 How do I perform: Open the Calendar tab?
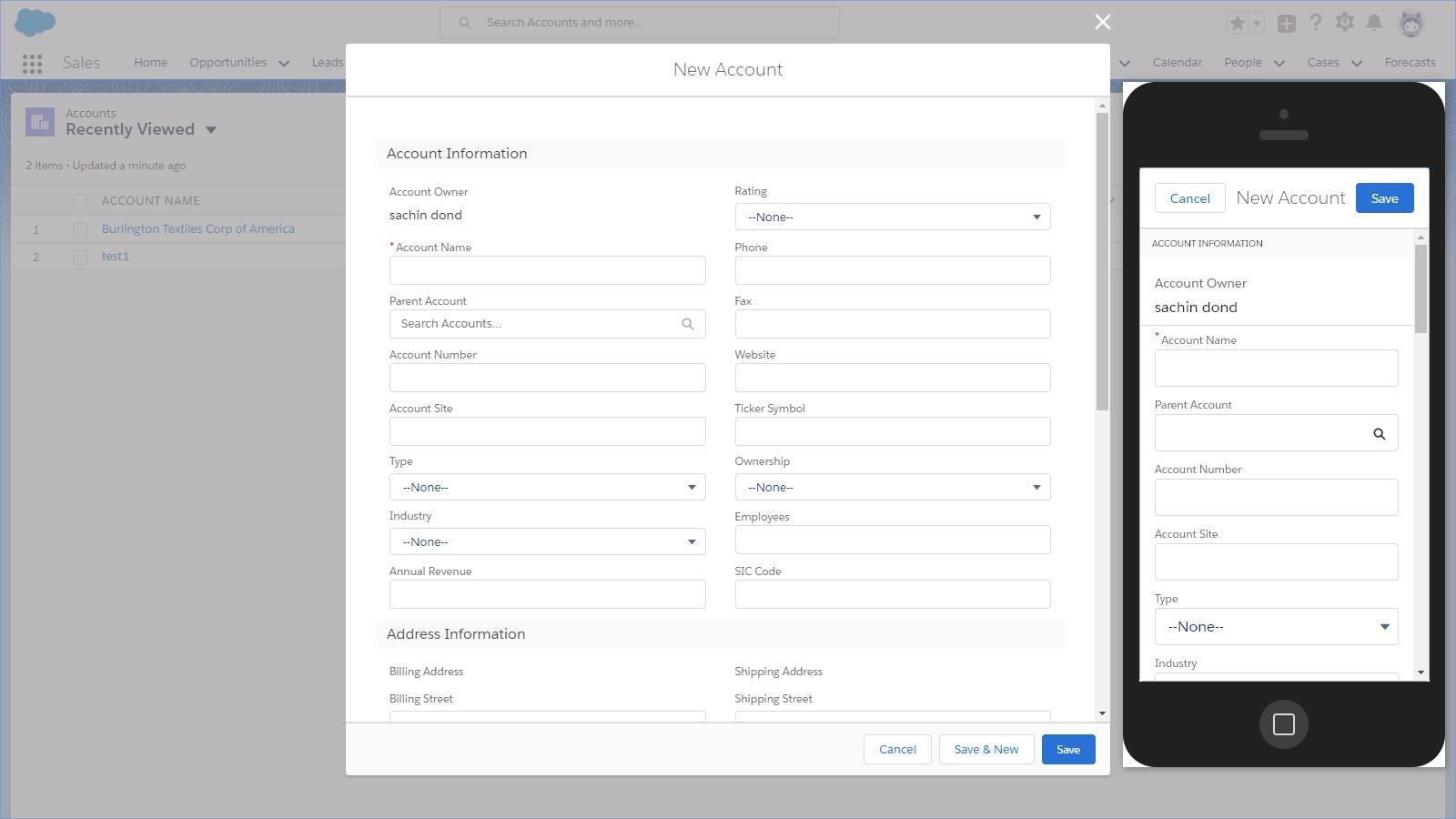(1177, 62)
